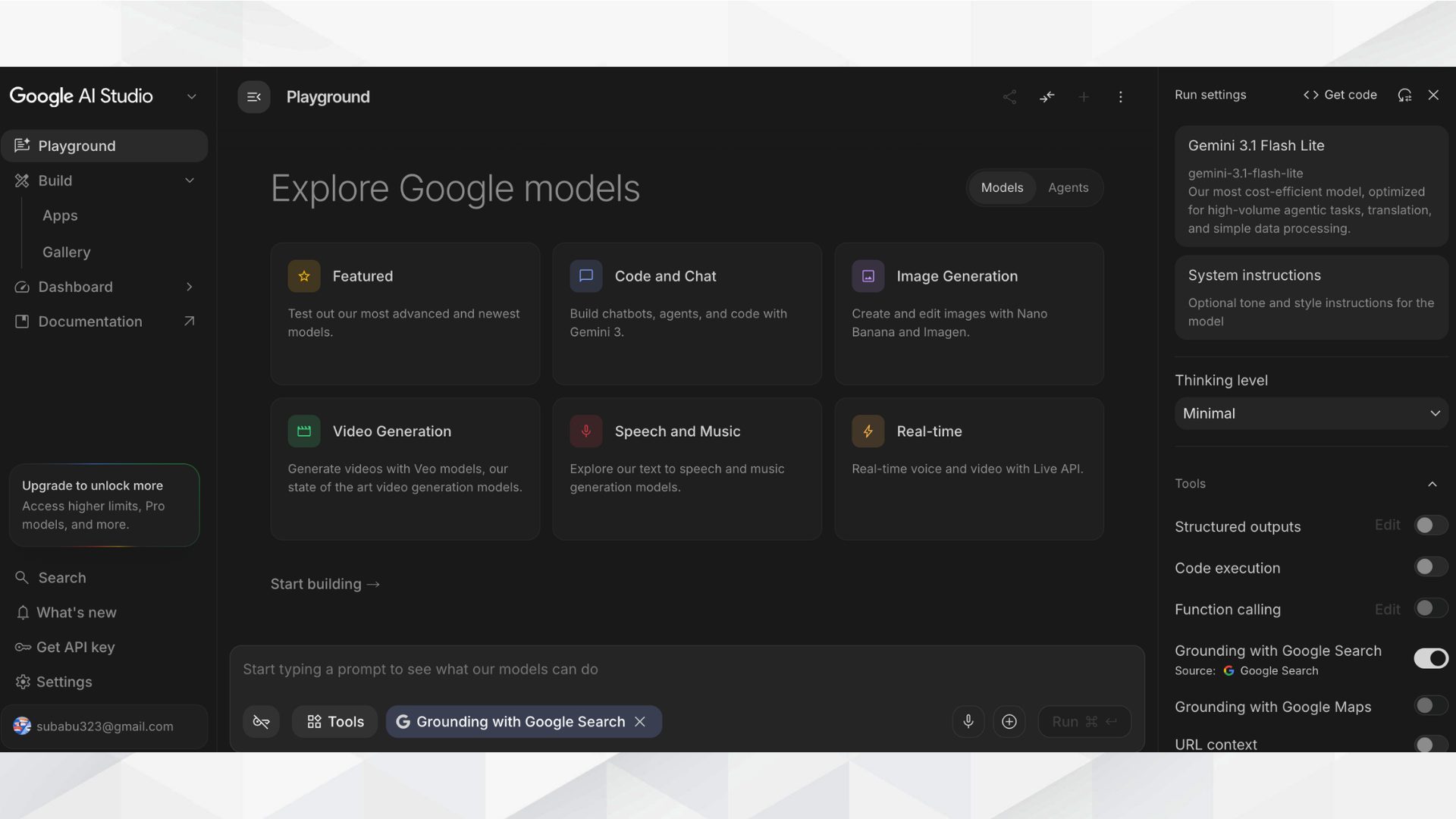
Task: Click the Video Generation clapper icon
Action: (x=304, y=431)
